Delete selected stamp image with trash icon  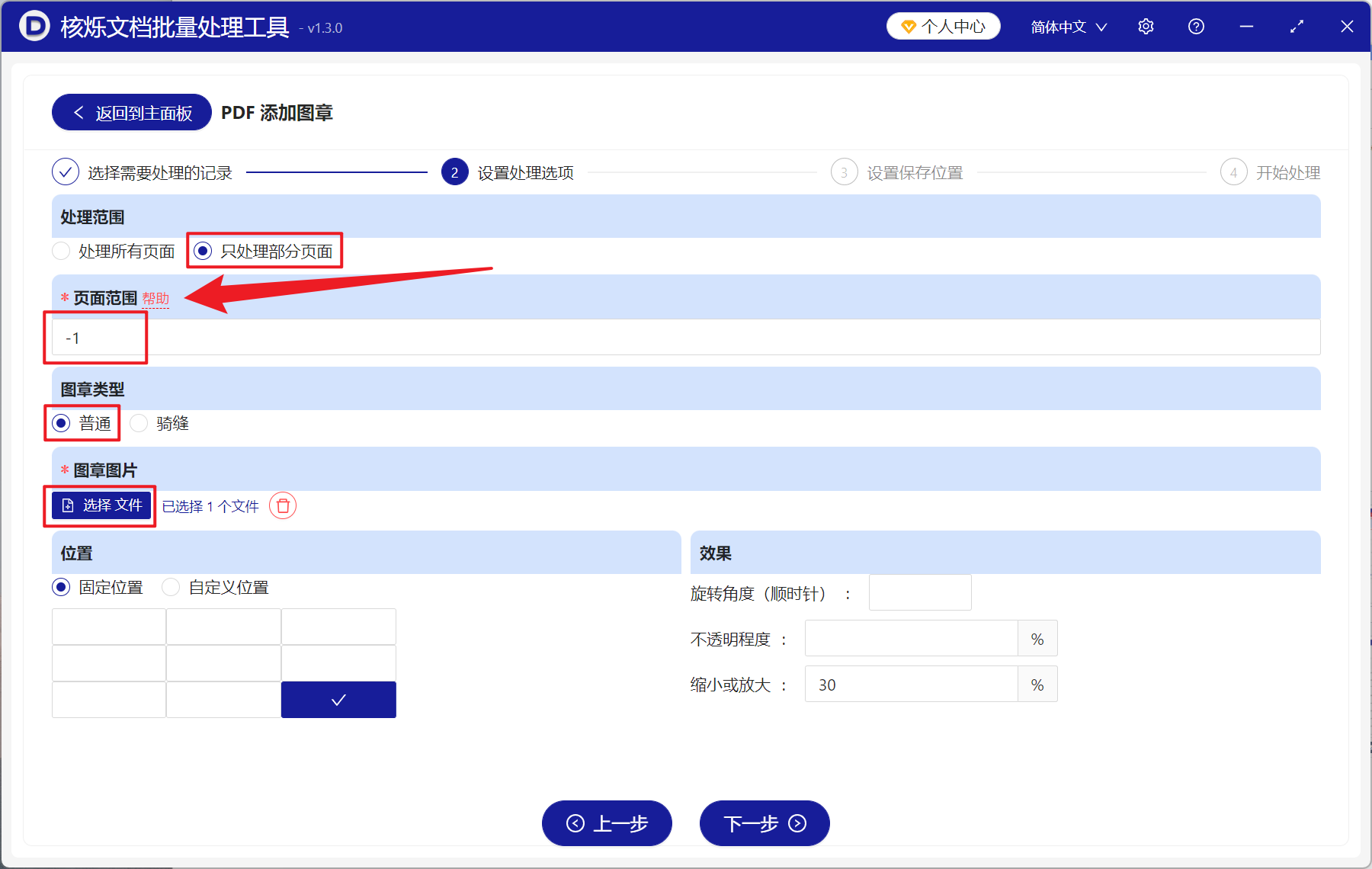(282, 505)
